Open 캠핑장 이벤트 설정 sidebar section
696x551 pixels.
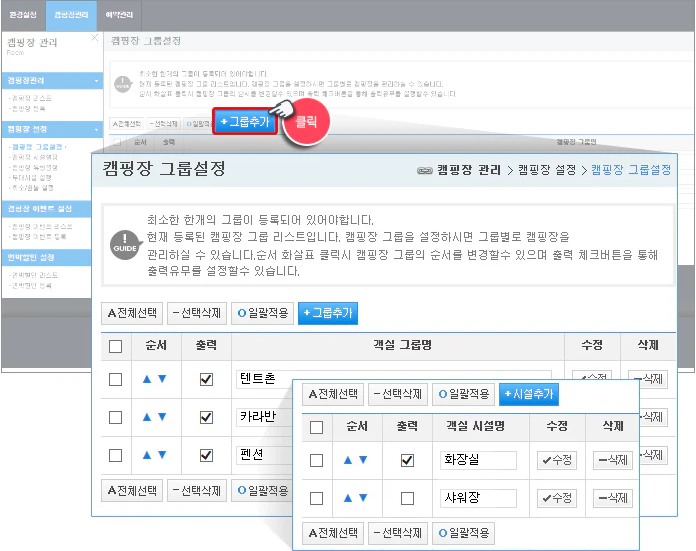point(46,209)
